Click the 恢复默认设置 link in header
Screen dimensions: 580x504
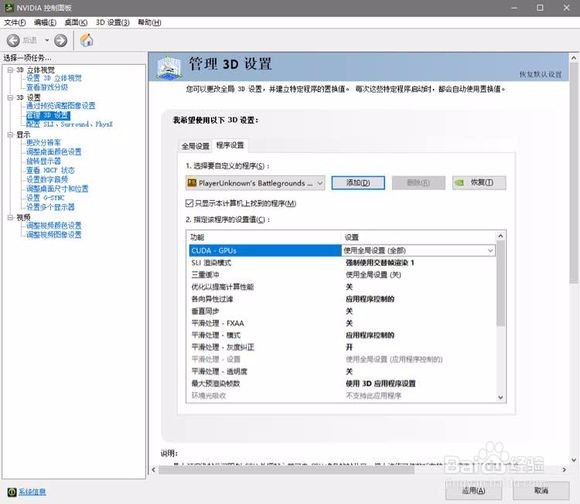tap(540, 74)
